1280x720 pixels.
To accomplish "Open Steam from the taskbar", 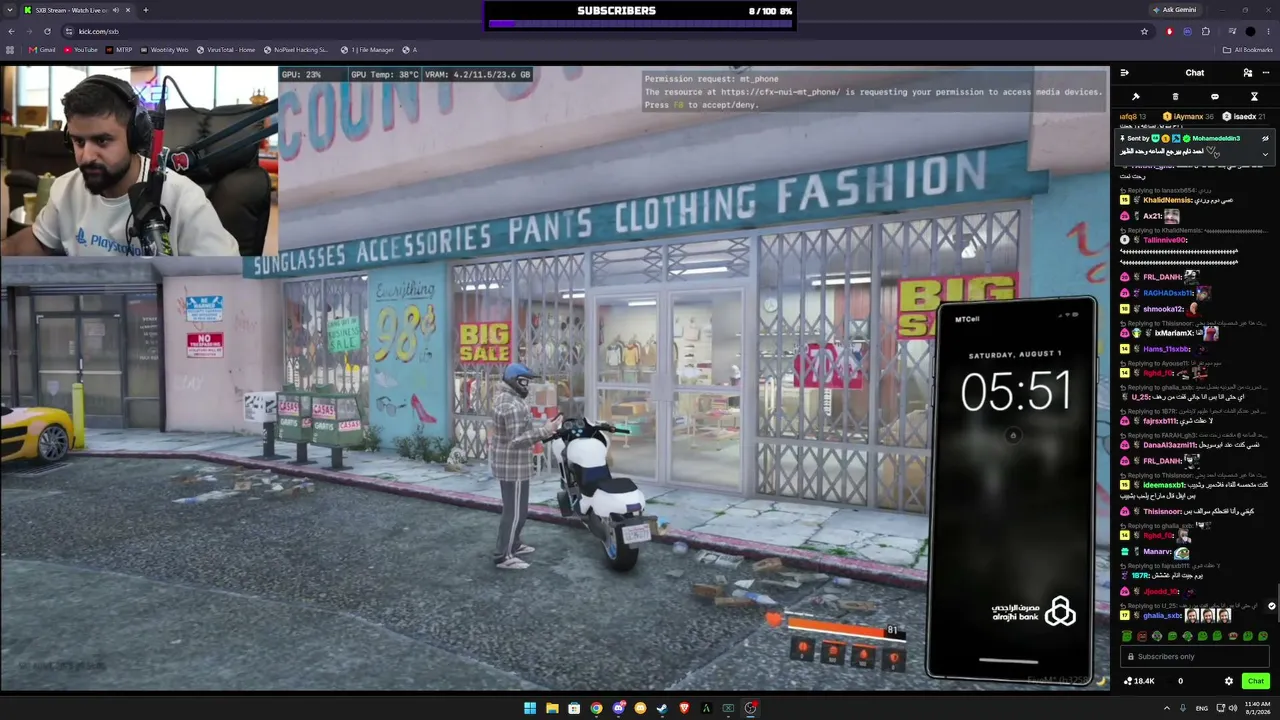I will 662,708.
